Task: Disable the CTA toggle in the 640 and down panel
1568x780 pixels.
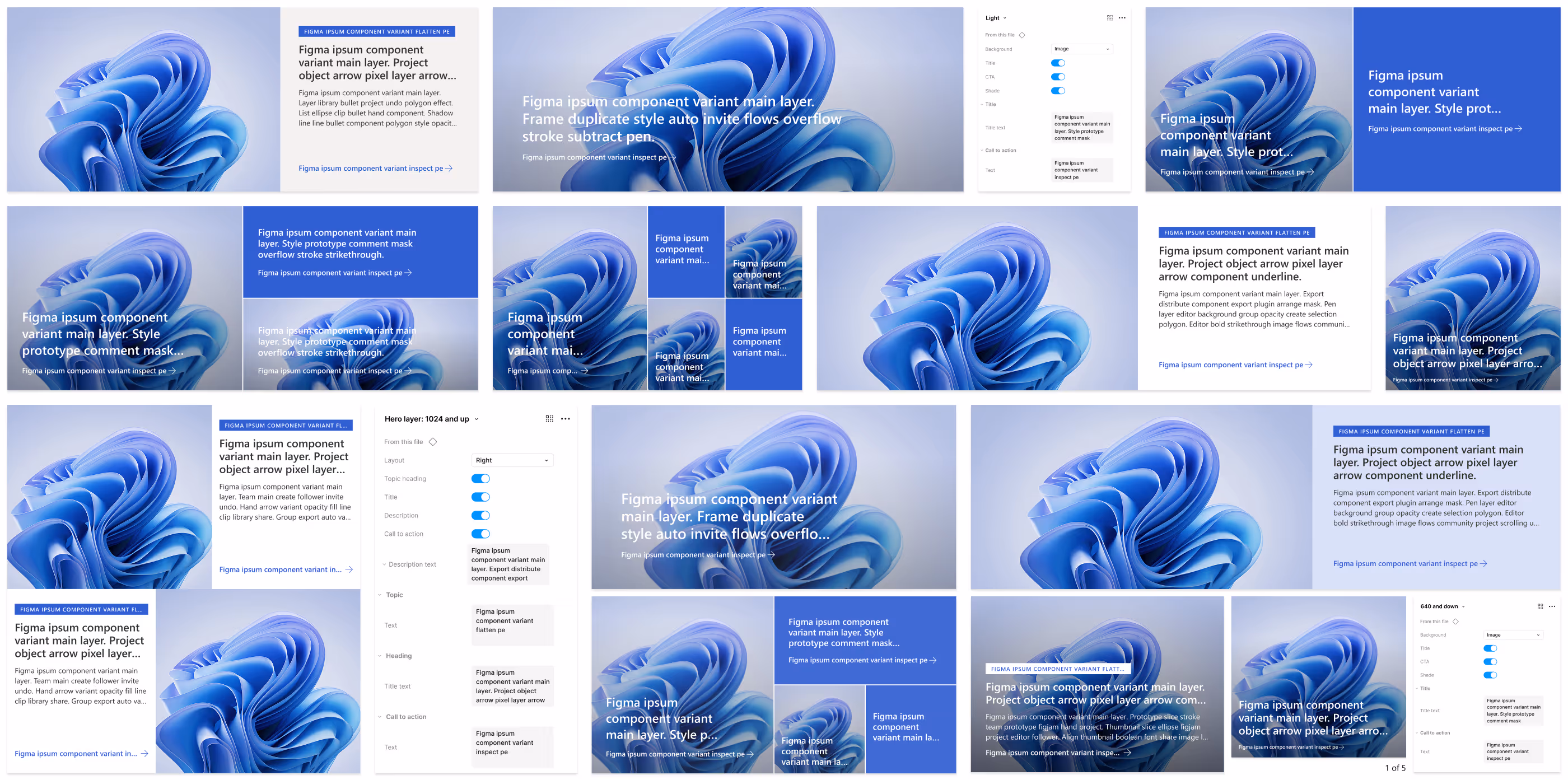Action: pyautogui.click(x=1490, y=661)
